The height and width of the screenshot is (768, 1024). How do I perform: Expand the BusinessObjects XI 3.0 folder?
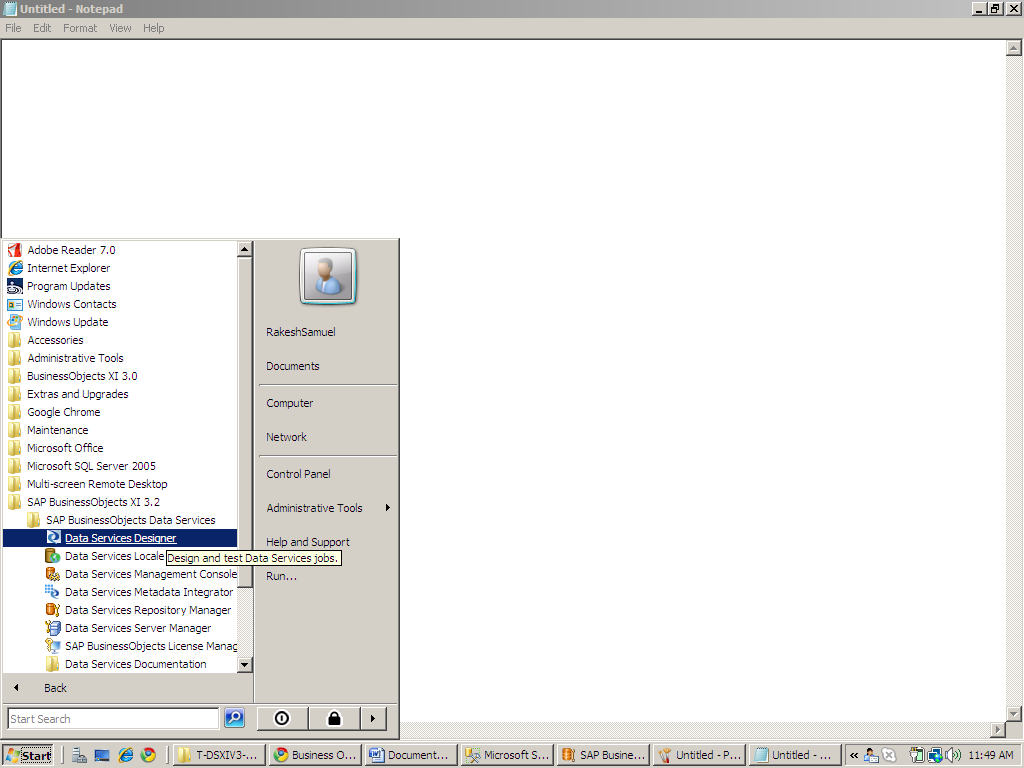coord(82,376)
